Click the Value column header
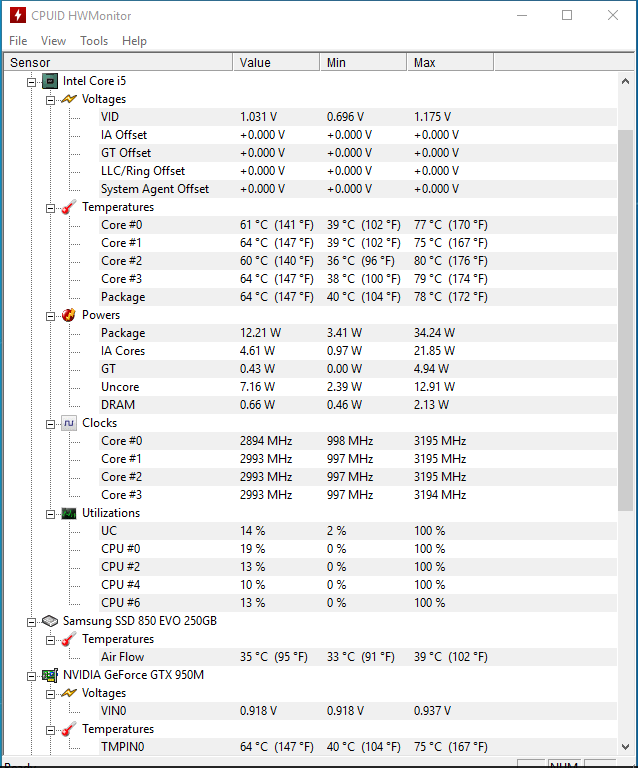This screenshot has height=768, width=638. 277,63
